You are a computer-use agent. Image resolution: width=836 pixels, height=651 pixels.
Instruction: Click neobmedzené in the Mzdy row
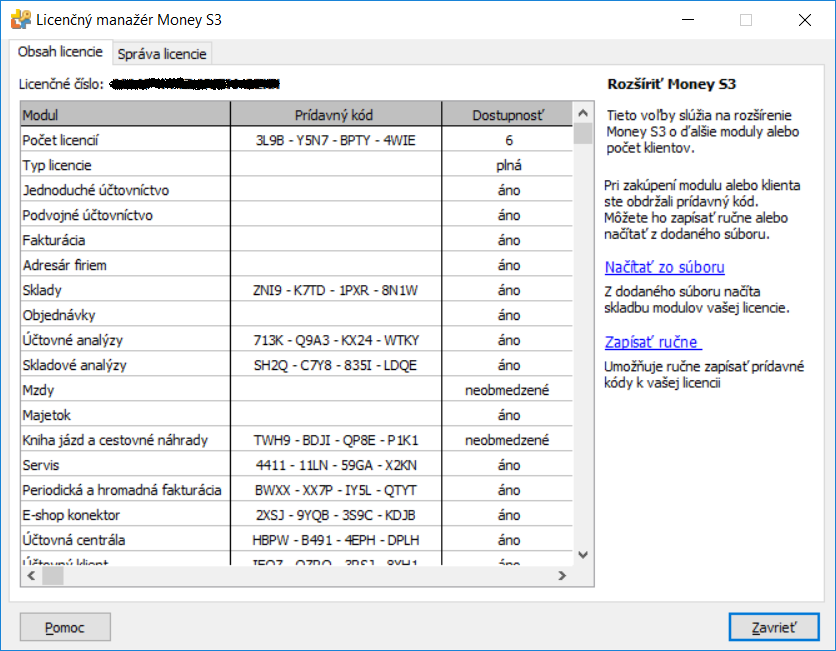507,390
